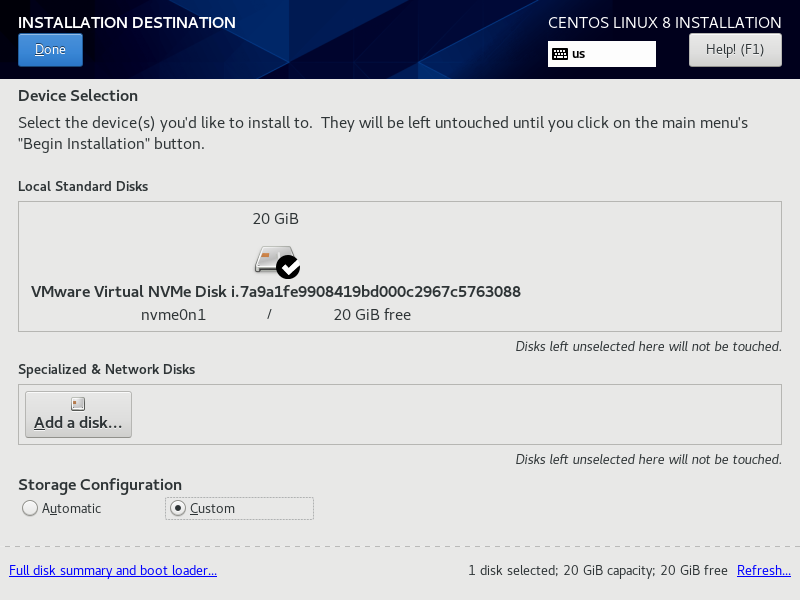Click the "INSTALLATION DESTINATION" title
Screen dimensions: 800x600
click(x=127, y=23)
